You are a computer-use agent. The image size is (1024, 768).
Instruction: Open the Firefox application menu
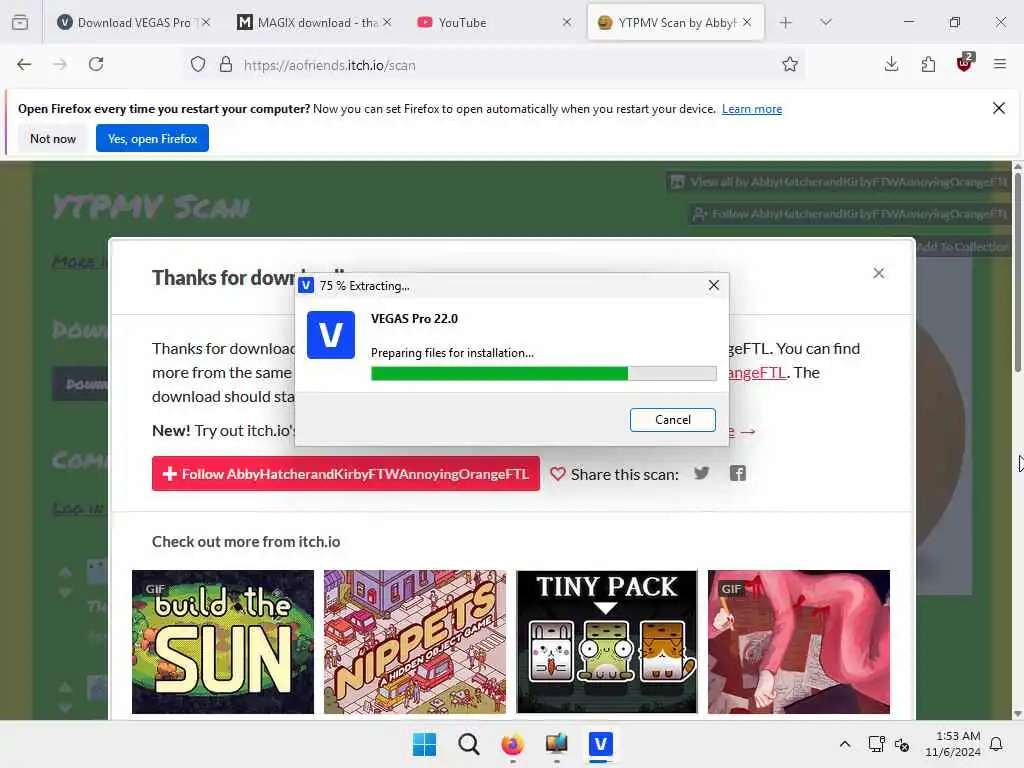click(999, 64)
